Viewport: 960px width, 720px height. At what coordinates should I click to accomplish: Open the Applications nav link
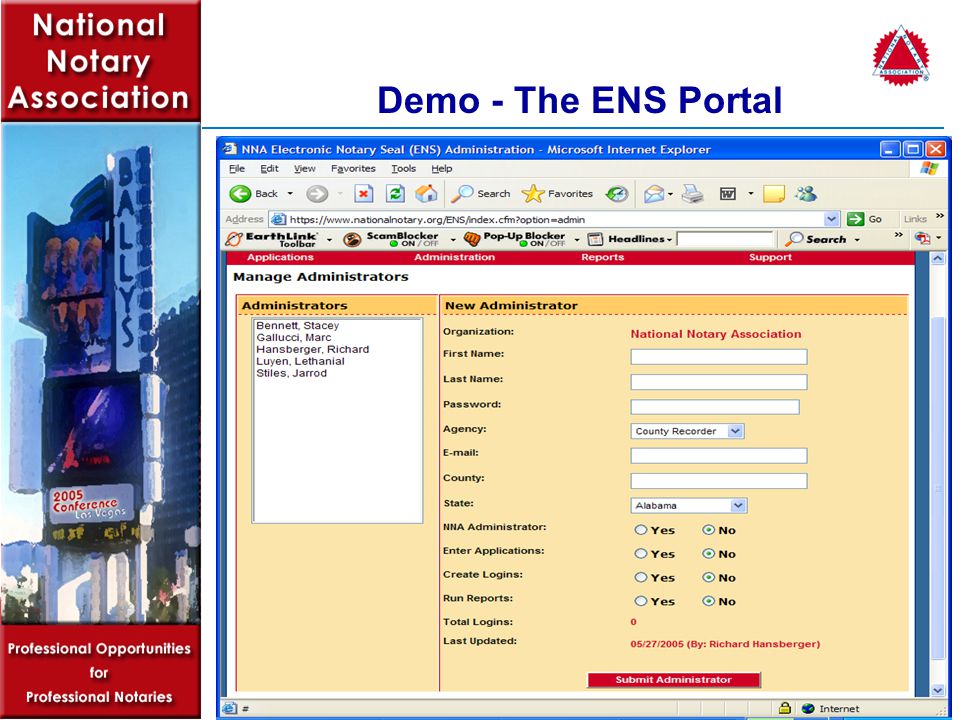coord(280,257)
